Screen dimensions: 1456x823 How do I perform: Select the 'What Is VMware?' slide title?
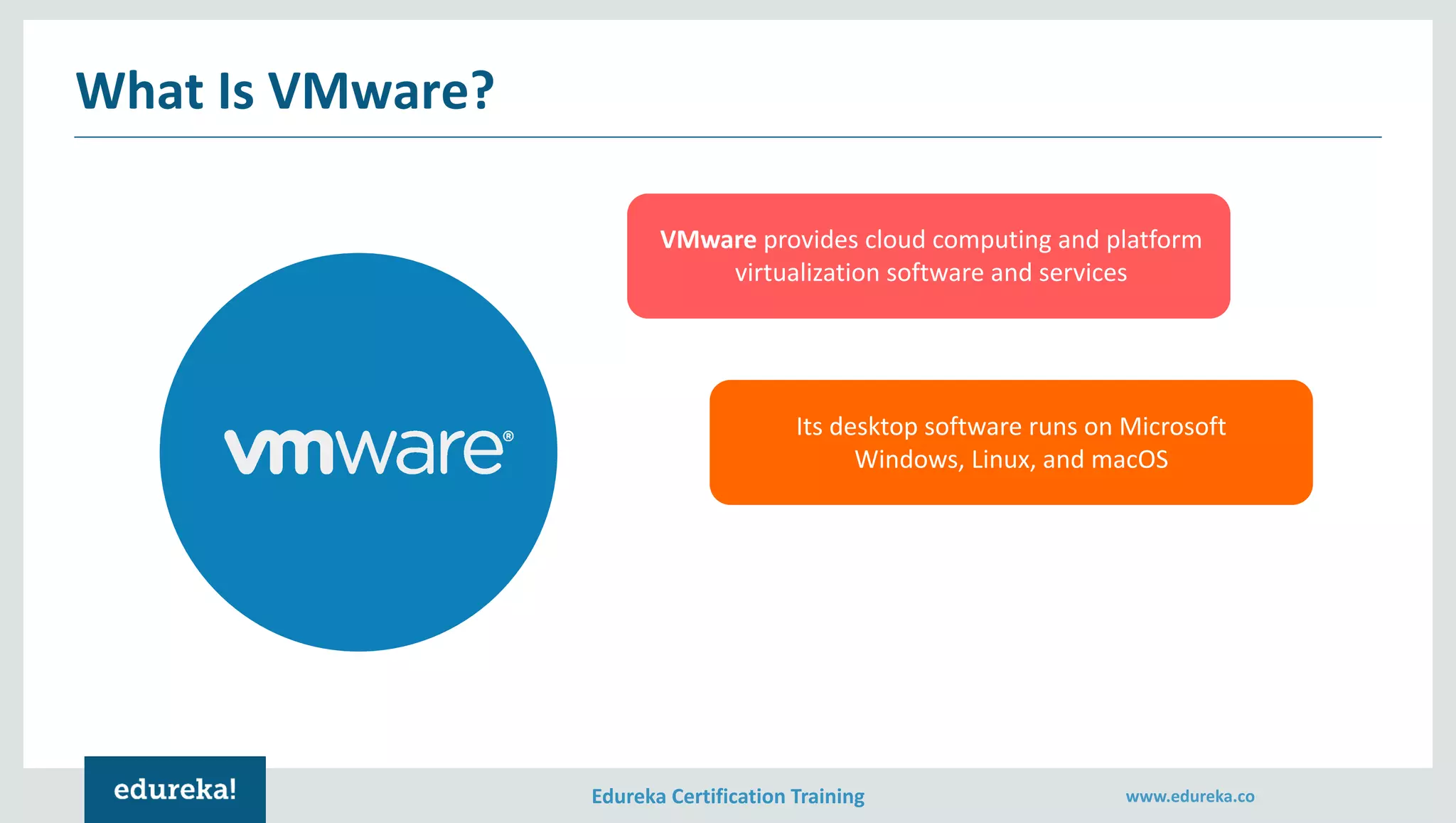(284, 91)
